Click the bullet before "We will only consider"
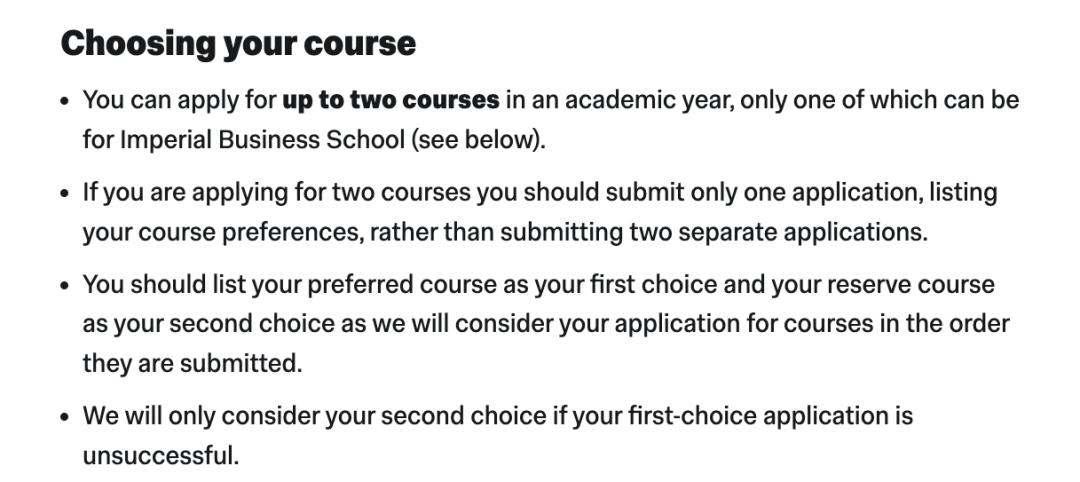The image size is (1080, 482). [x=65, y=417]
